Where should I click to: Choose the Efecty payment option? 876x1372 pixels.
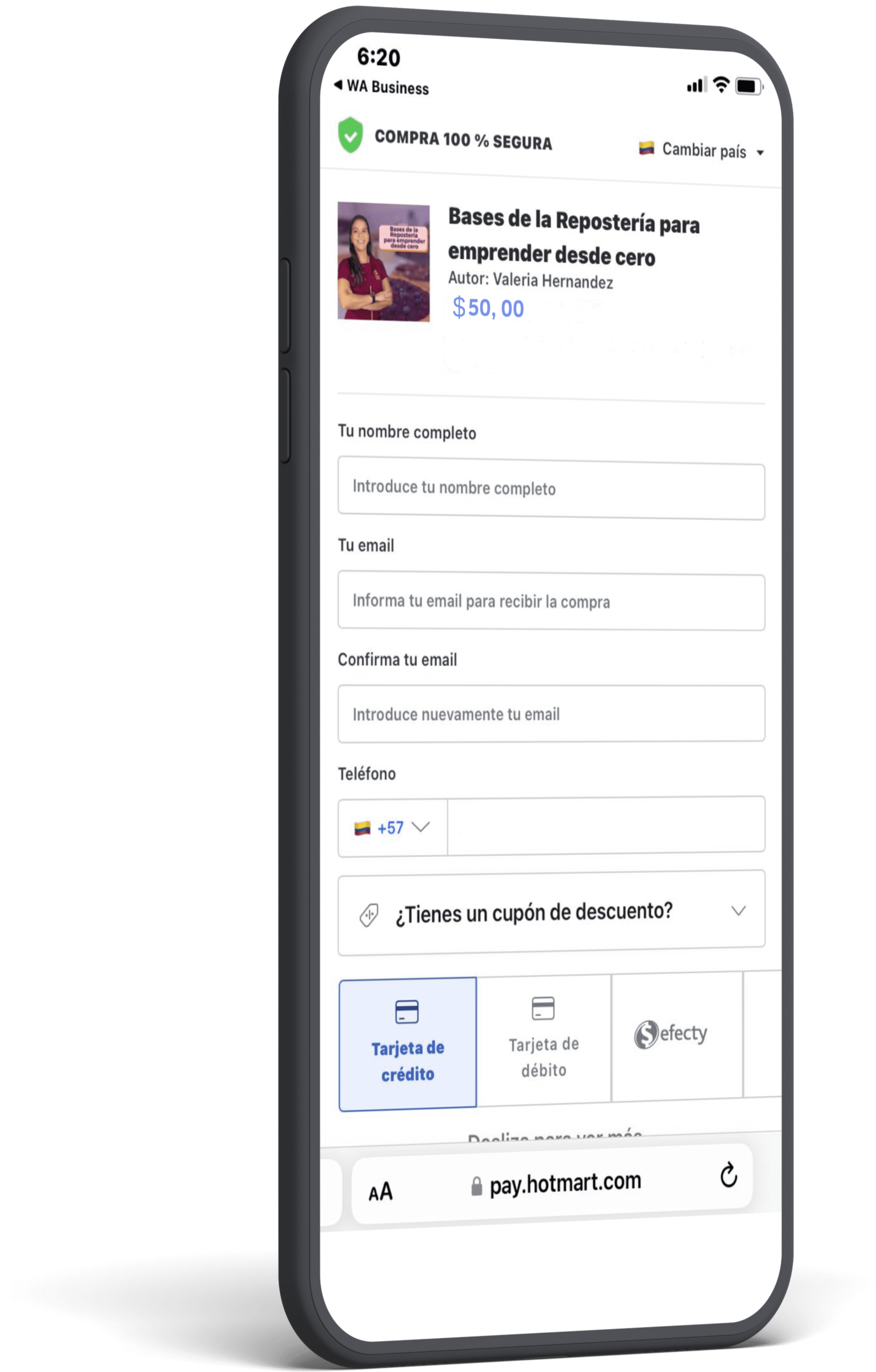pos(677,1035)
